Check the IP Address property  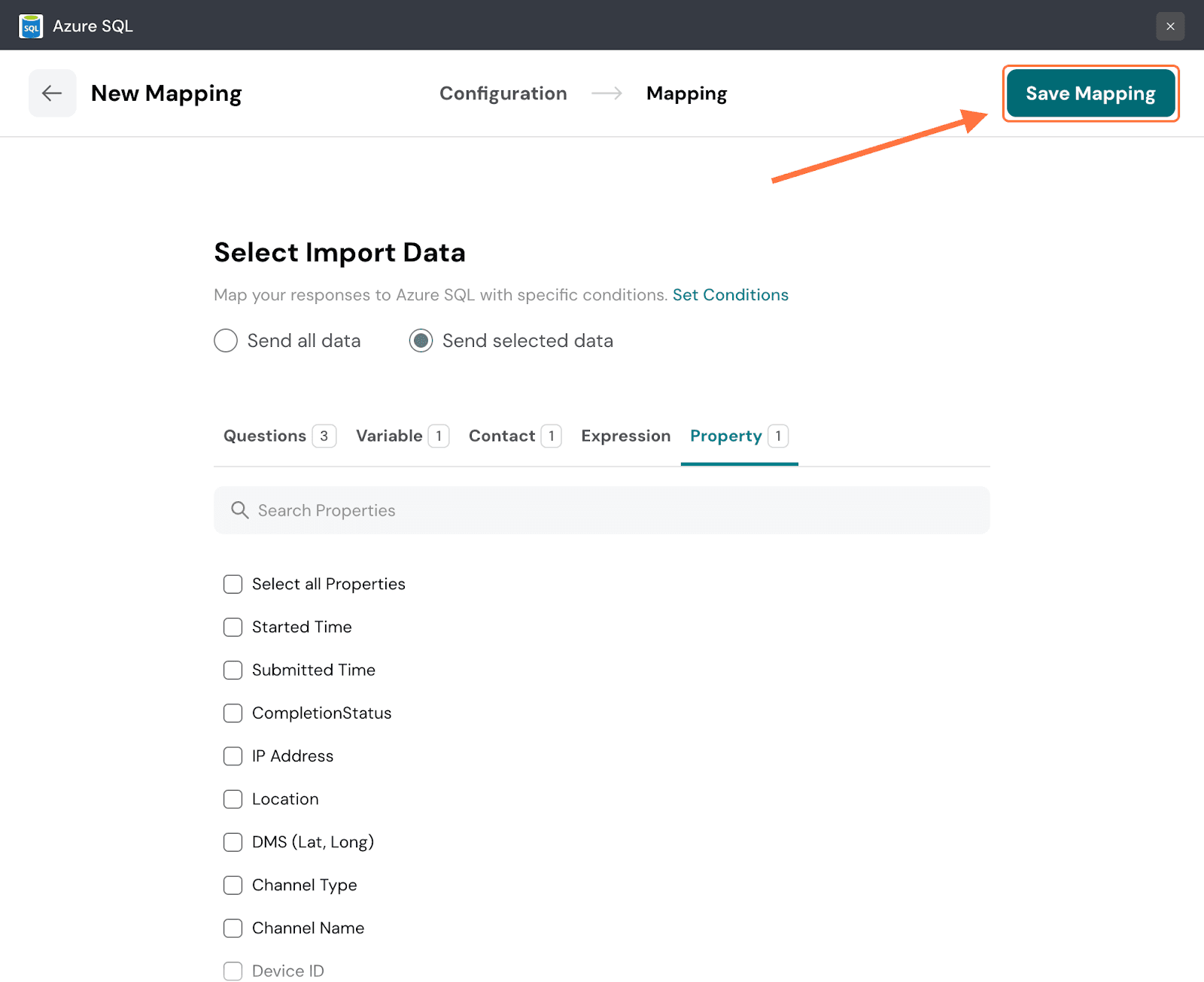(233, 756)
